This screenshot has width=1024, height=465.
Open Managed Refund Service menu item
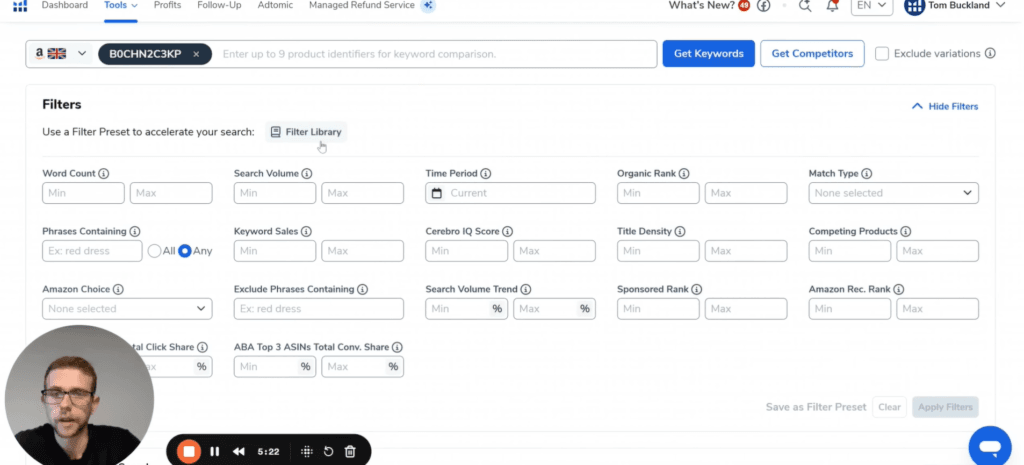362,5
